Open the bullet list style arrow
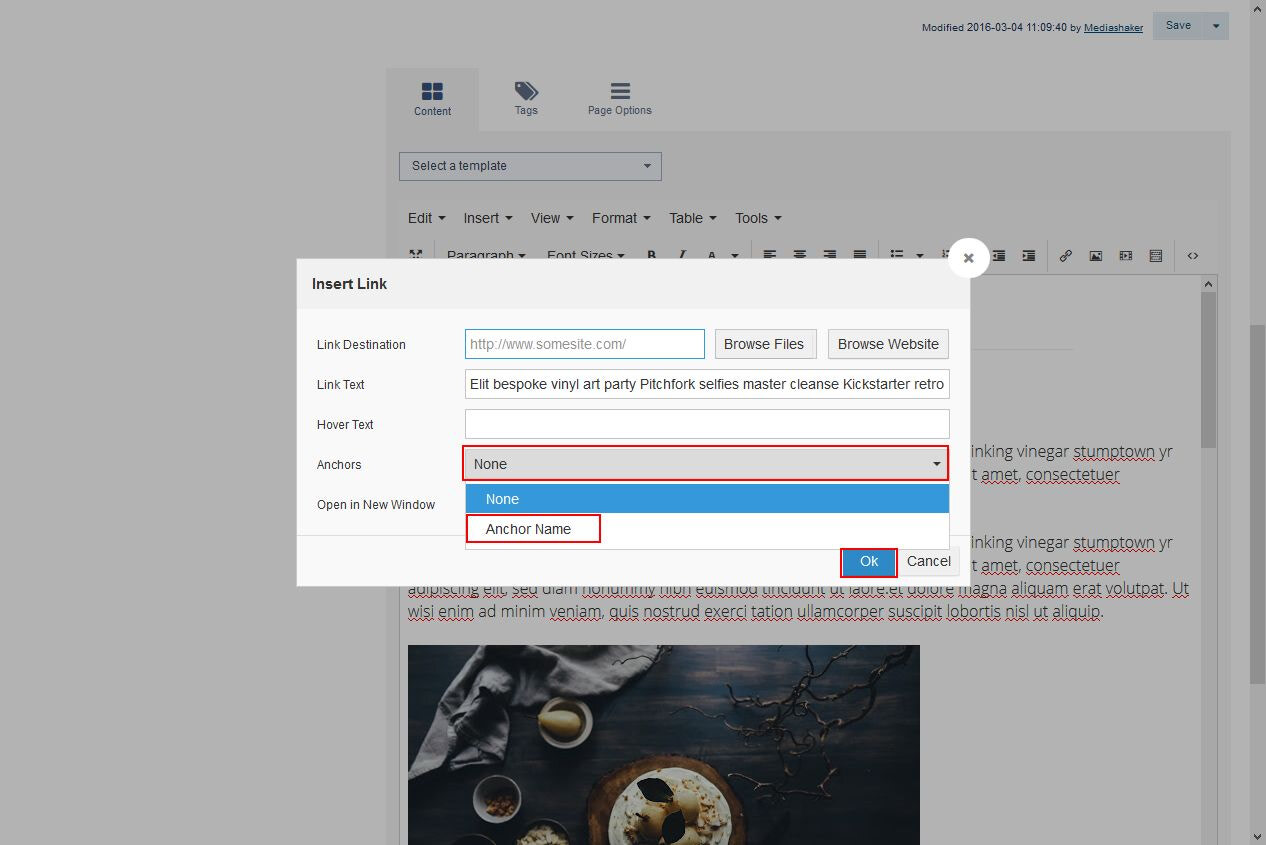Screen dimensions: 1266x845 tap(920, 256)
